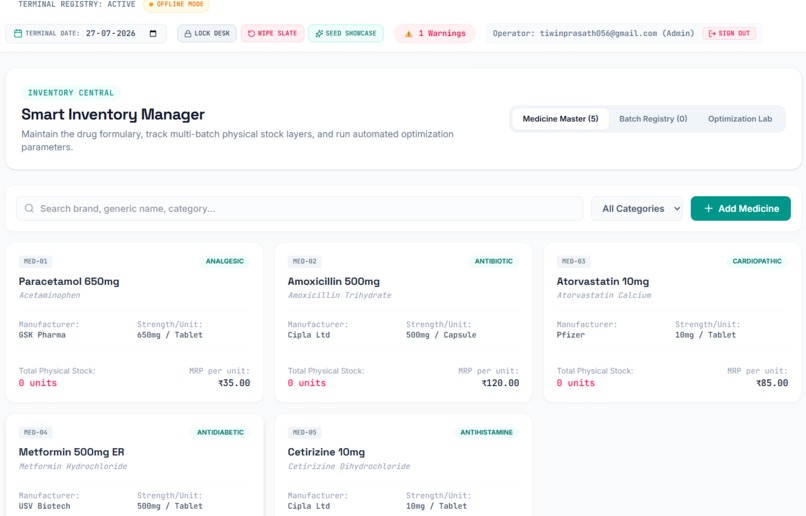The width and height of the screenshot is (806, 516).
Task: Click the MED-02 code badge
Action: click(x=304, y=261)
